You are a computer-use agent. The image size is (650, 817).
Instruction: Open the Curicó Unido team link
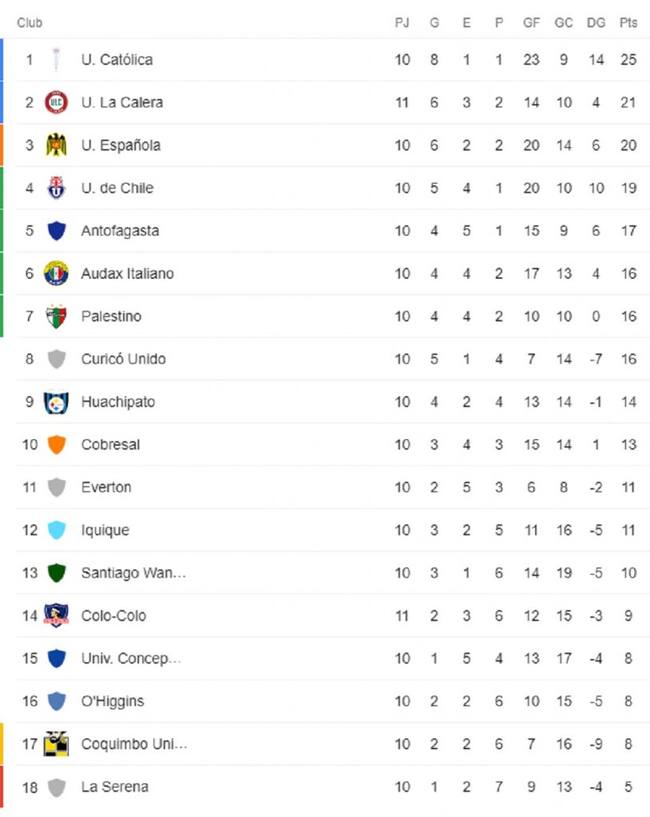(x=124, y=358)
